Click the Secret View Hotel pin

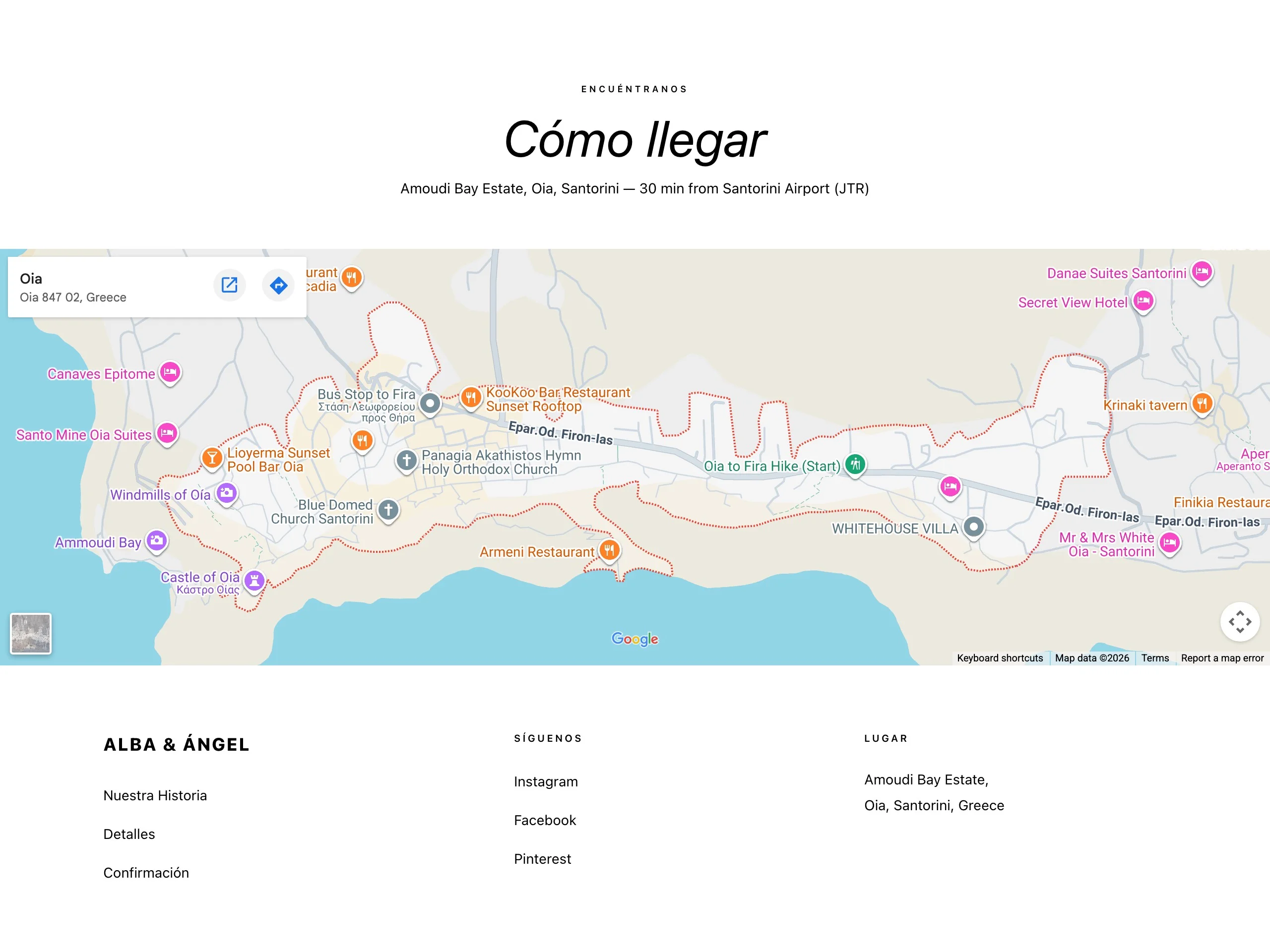pyautogui.click(x=1143, y=301)
